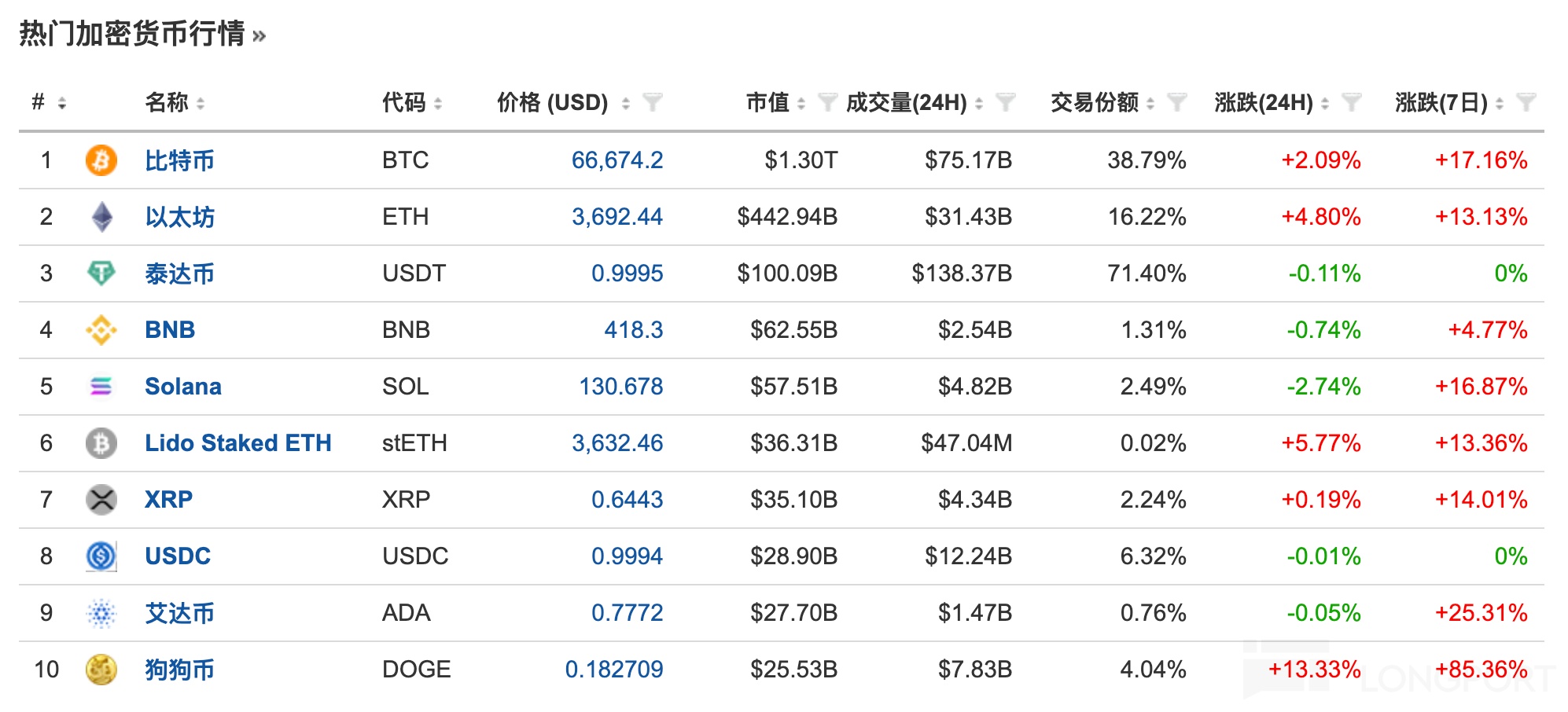Open the Lido Staked ETH link
Image resolution: width=1568 pixels, height=712 pixels.
click(237, 443)
